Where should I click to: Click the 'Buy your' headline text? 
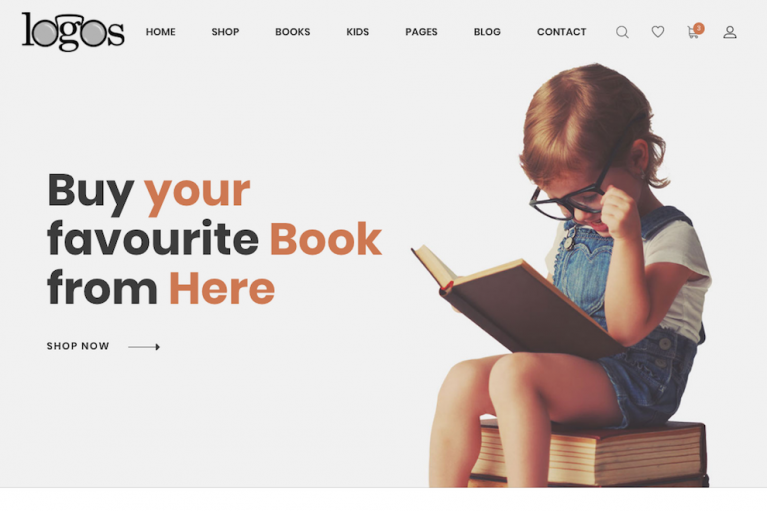click(149, 192)
